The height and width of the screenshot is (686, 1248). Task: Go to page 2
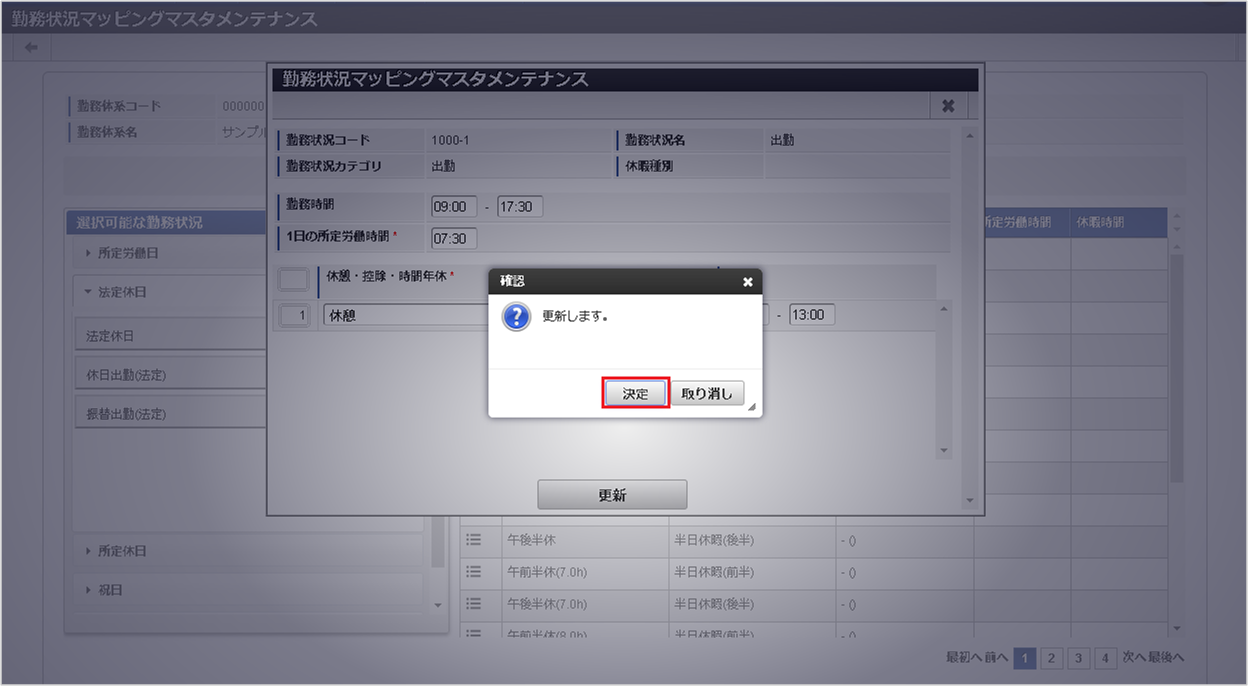(x=1051, y=658)
